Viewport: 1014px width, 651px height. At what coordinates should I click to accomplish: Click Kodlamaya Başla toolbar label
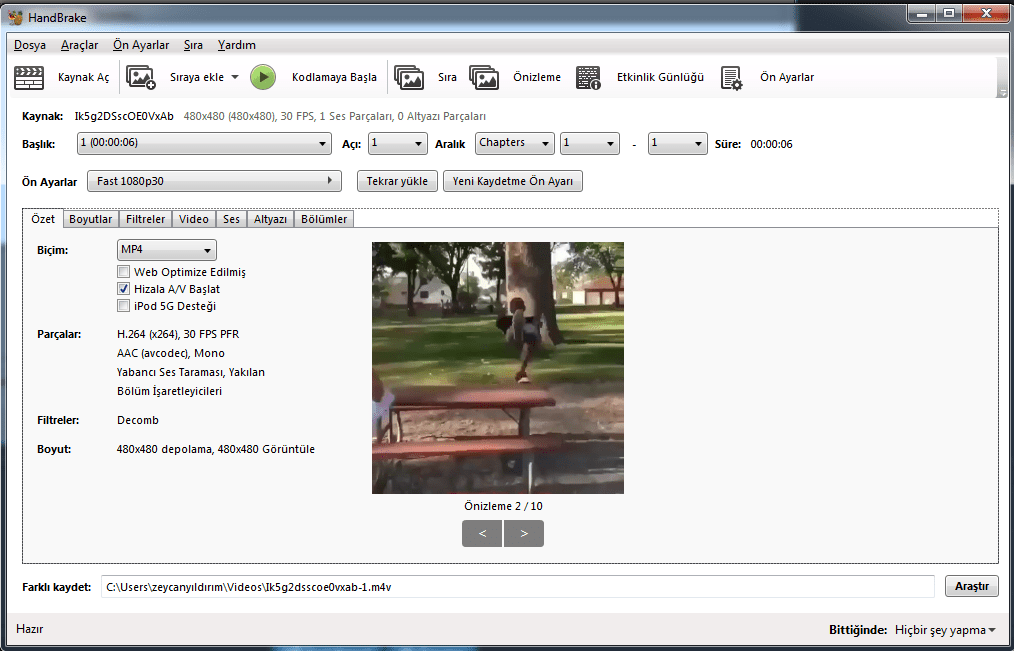coord(334,78)
